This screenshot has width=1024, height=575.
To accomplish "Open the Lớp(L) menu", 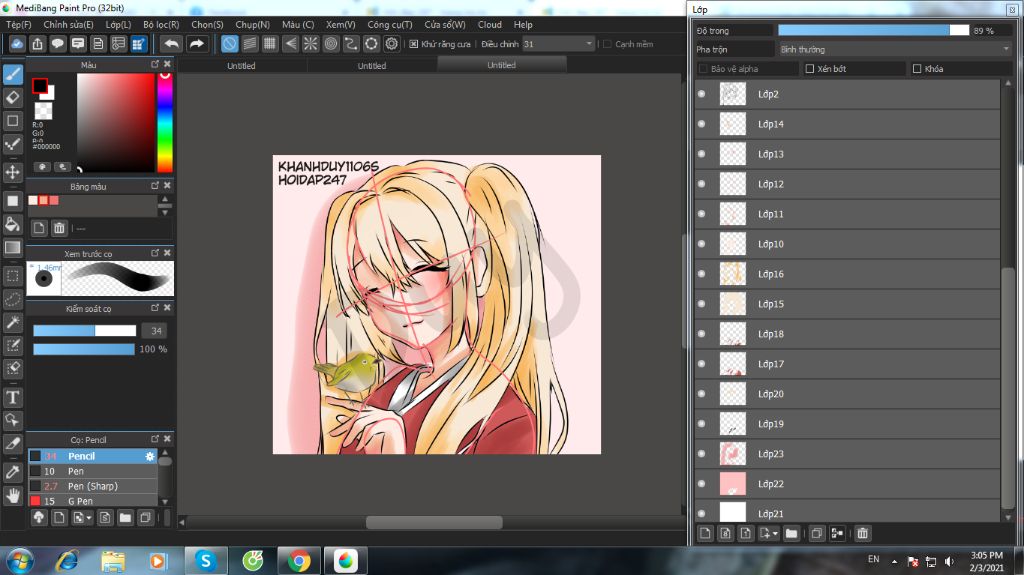I will (118, 25).
